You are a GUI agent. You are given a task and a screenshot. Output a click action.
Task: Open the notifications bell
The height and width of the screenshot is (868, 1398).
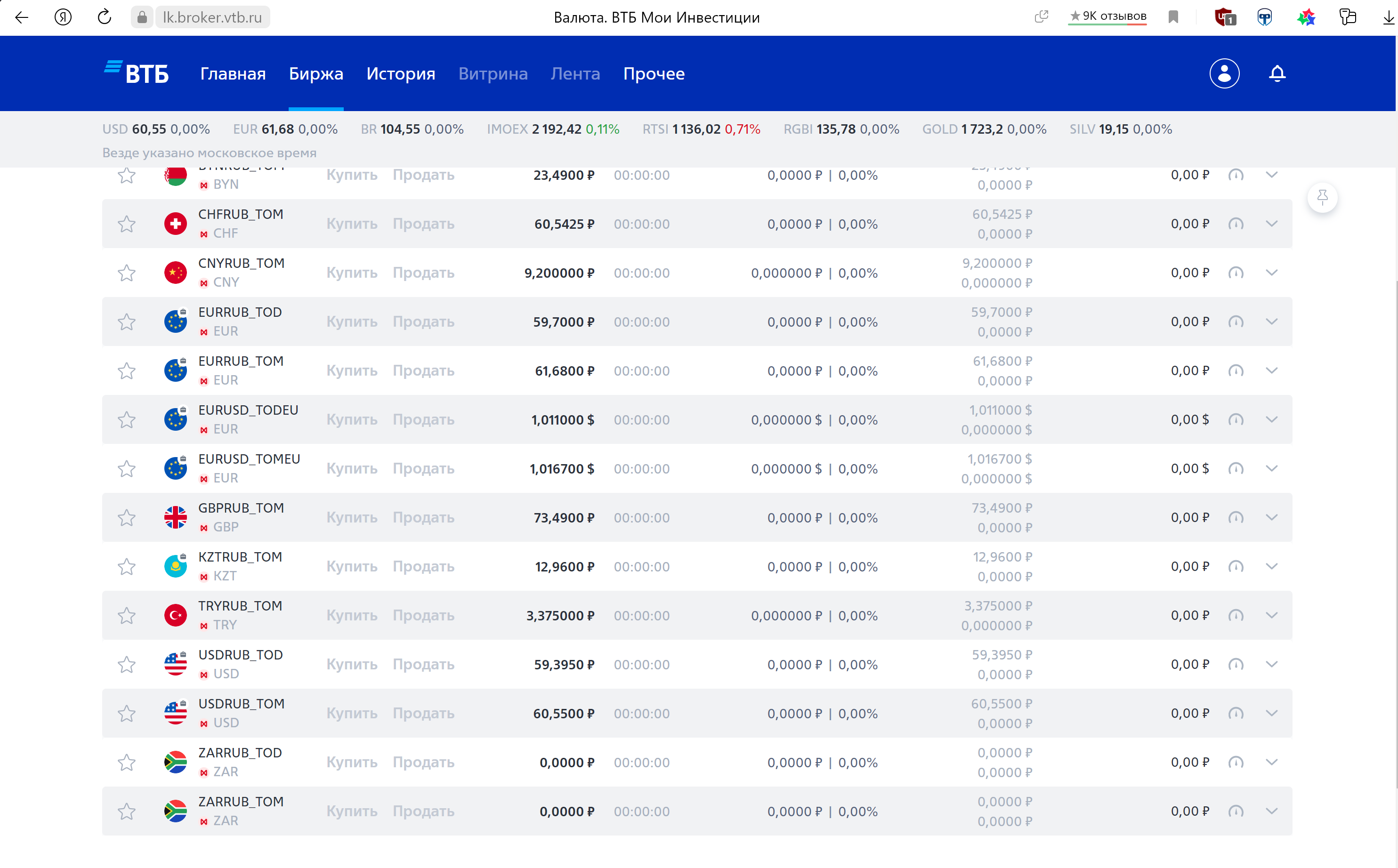click(1277, 73)
